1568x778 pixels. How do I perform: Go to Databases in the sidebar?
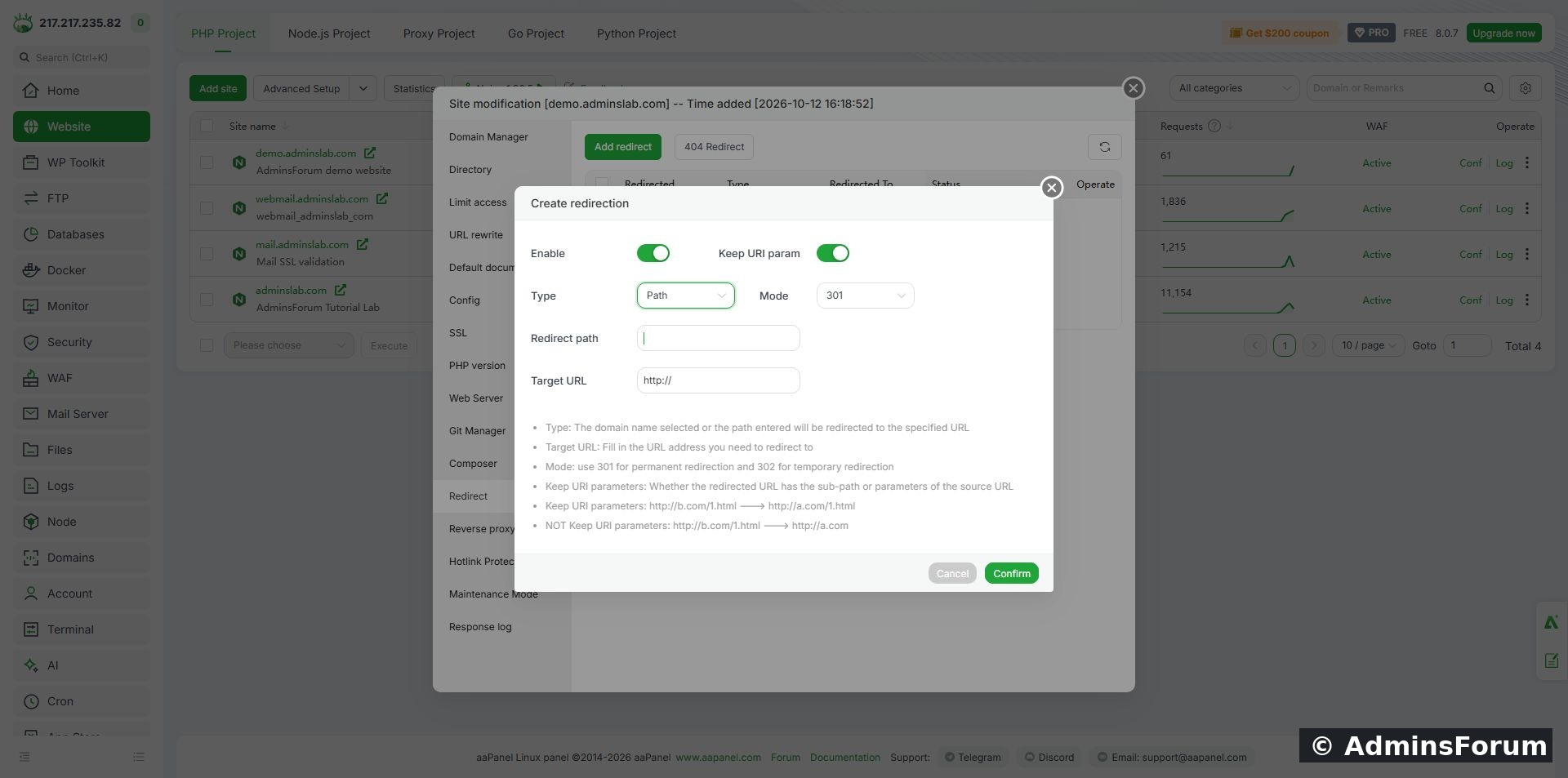82,234
